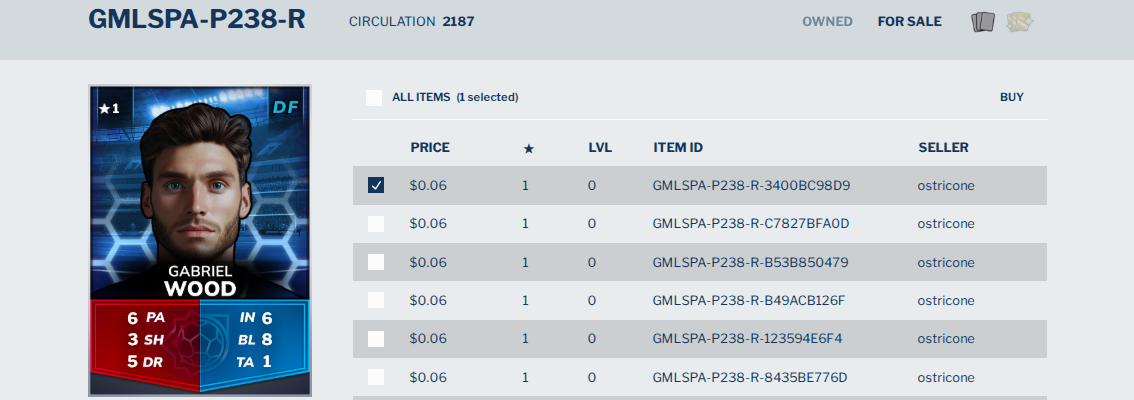The image size is (1134, 400).
Task: Switch to faded scattered cards view icon
Action: [x=1020, y=22]
